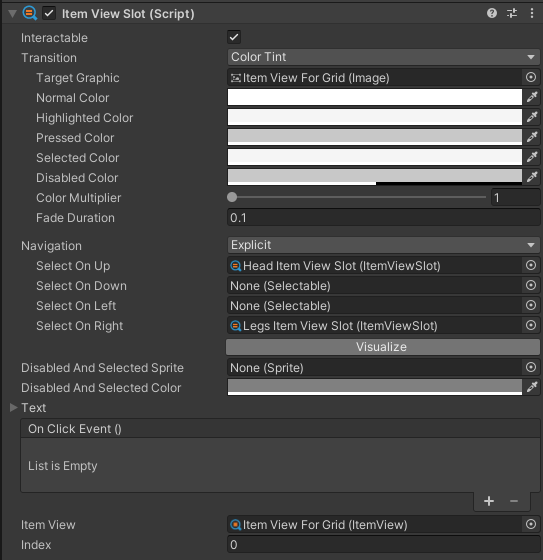The image size is (543, 560).
Task: Pick Pressed Color with eyedropper
Action: tap(532, 137)
